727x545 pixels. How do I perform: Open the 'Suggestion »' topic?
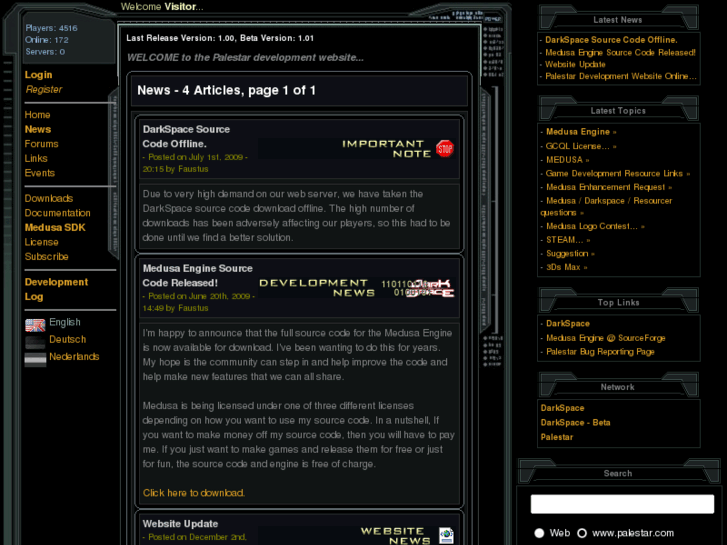(x=570, y=253)
